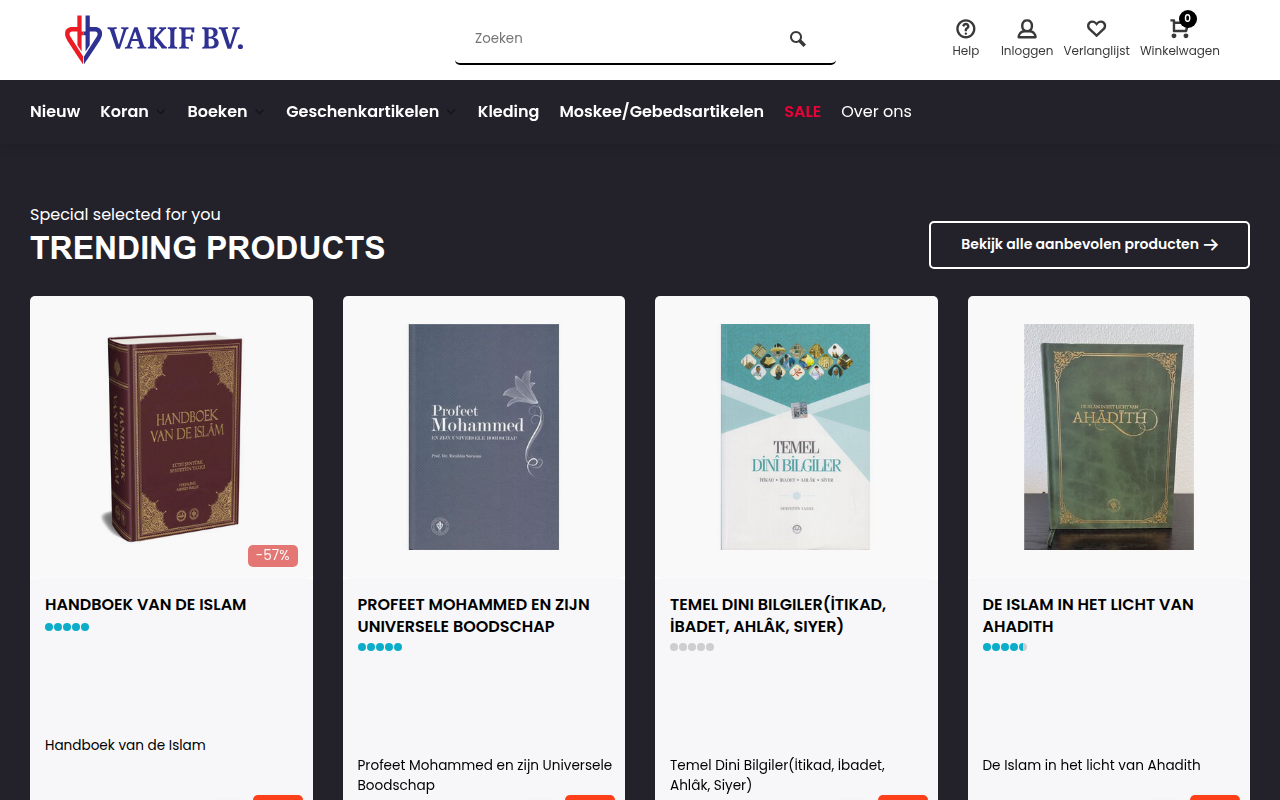Screen dimensions: 1280x800
Task: Click the Handboek van de Islam star rating
Action: pyautogui.click(x=67, y=627)
